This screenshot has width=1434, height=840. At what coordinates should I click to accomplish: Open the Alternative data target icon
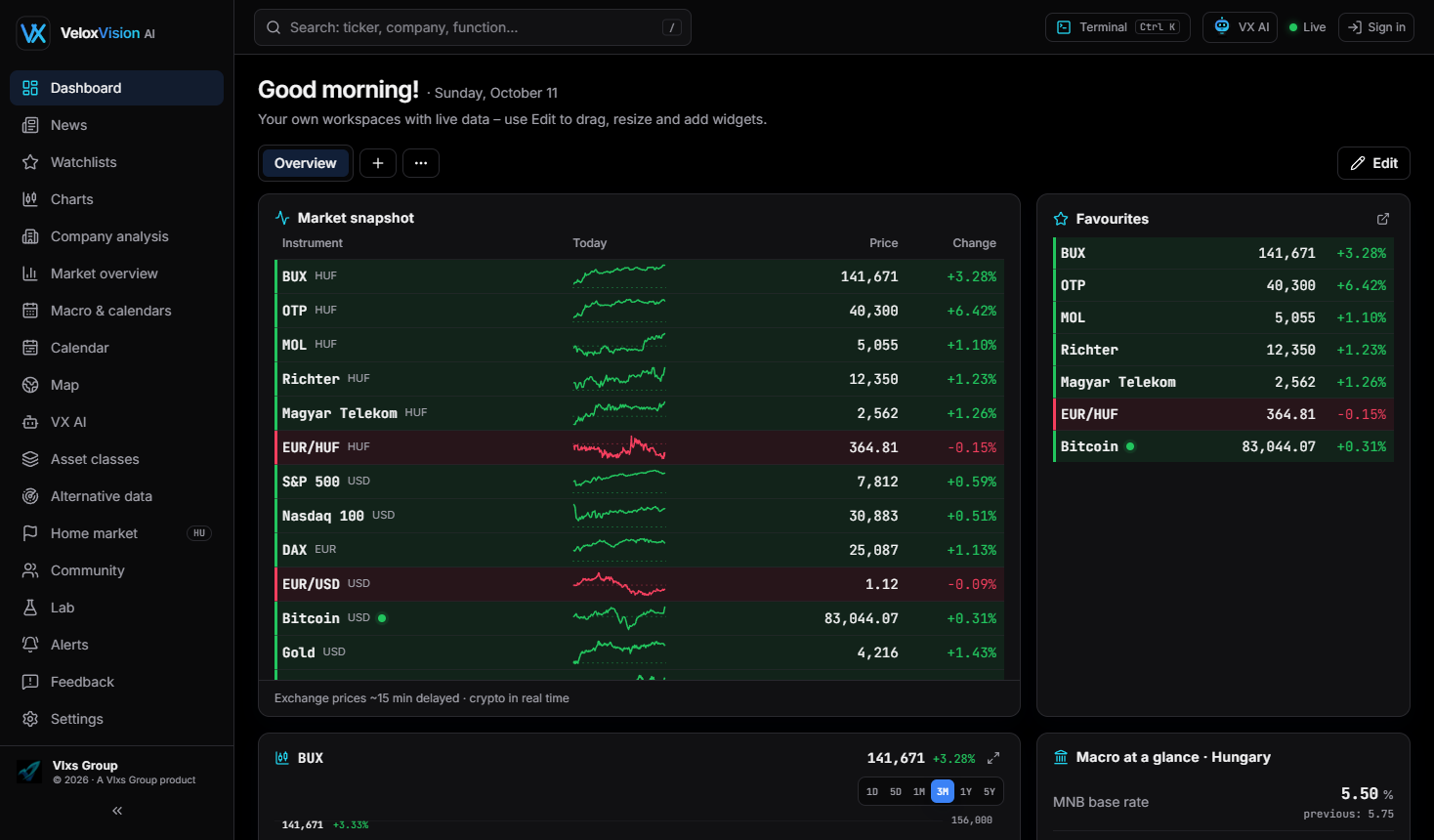(30, 496)
